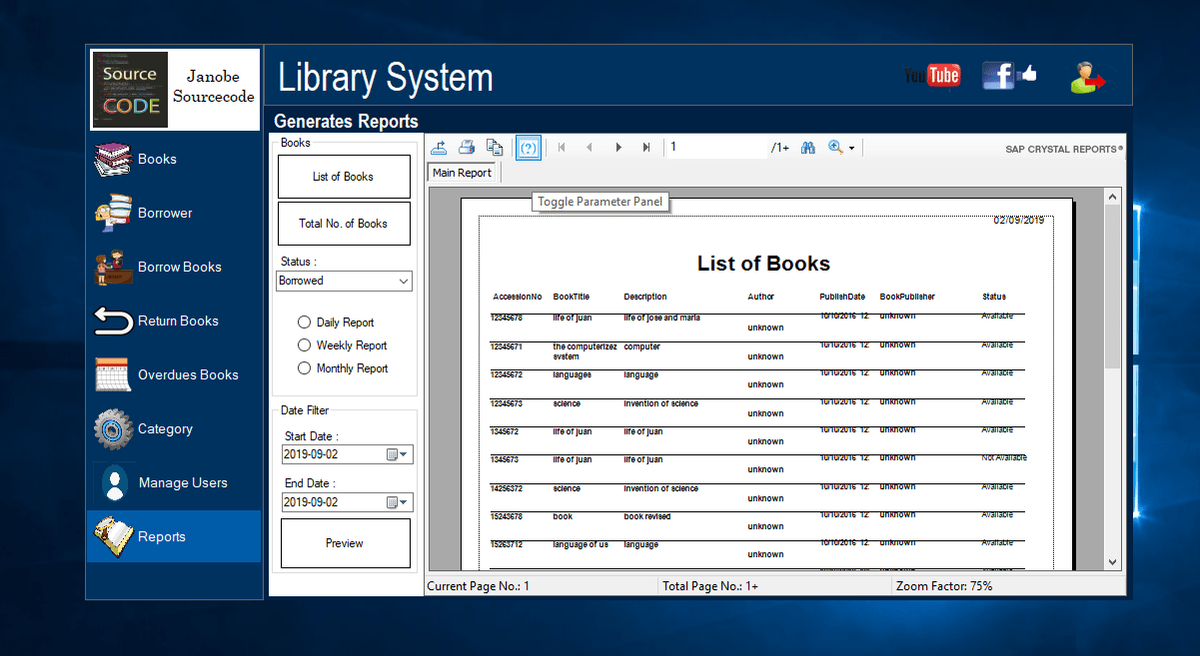Click the Export Report toolbar icon
The width and height of the screenshot is (1200, 656).
point(439,147)
